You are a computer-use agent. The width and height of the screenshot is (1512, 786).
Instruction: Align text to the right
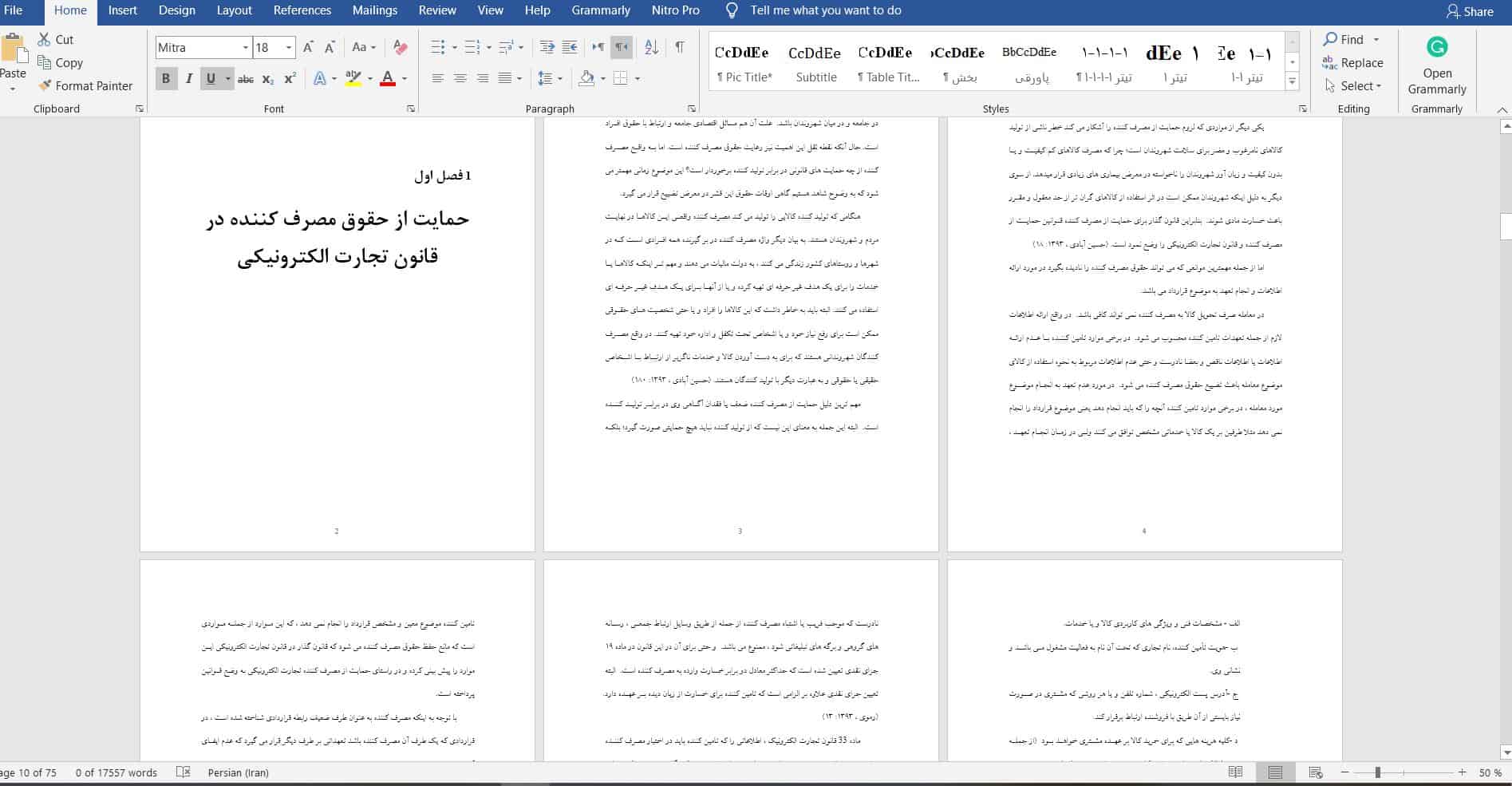(x=483, y=78)
